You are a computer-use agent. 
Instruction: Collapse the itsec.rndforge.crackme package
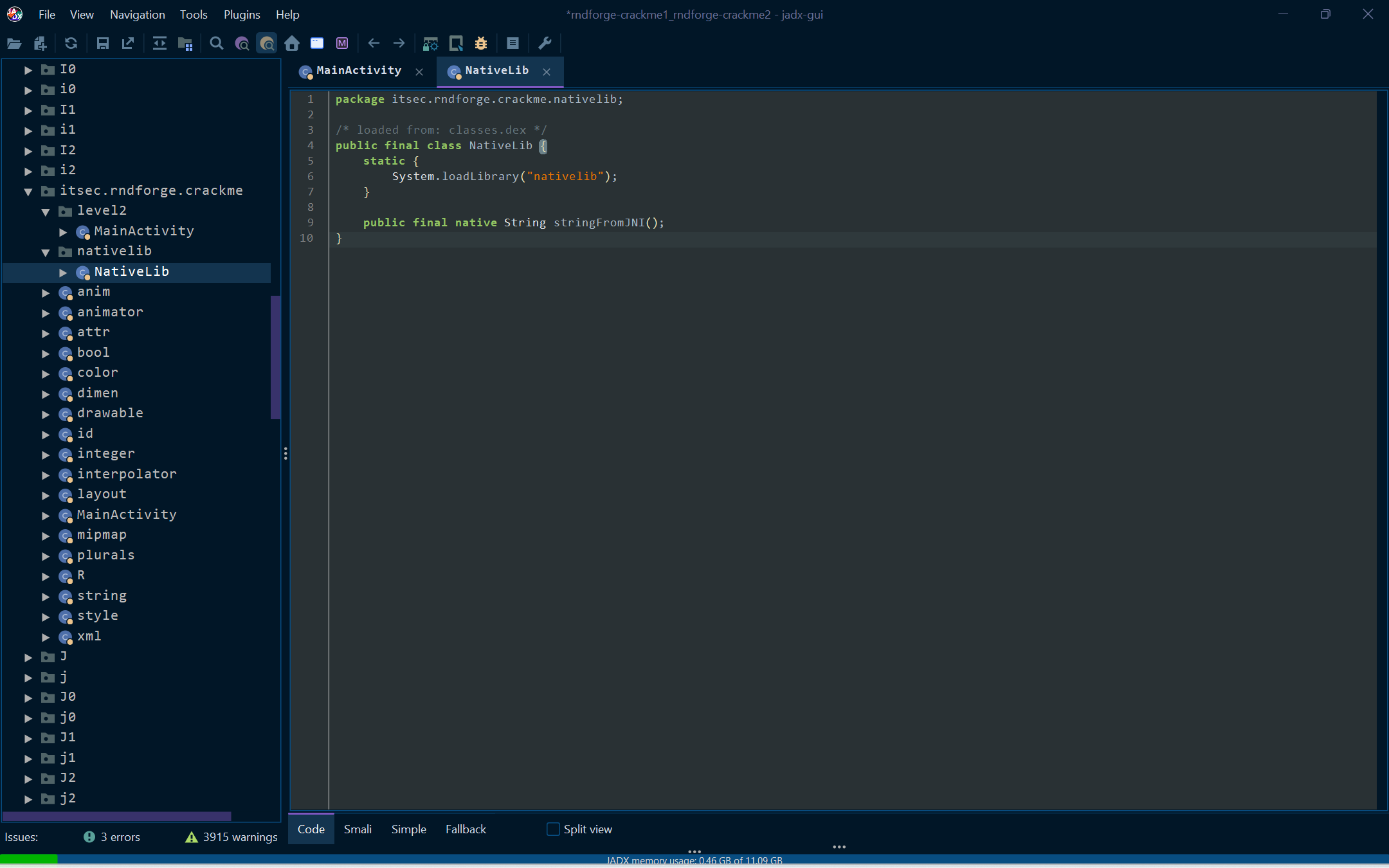coord(28,191)
